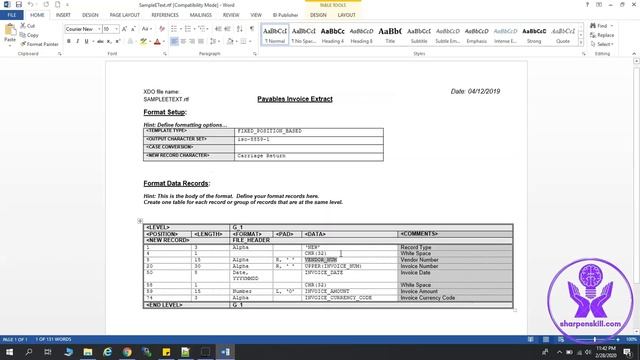Open the font size dropdown

(116, 29)
